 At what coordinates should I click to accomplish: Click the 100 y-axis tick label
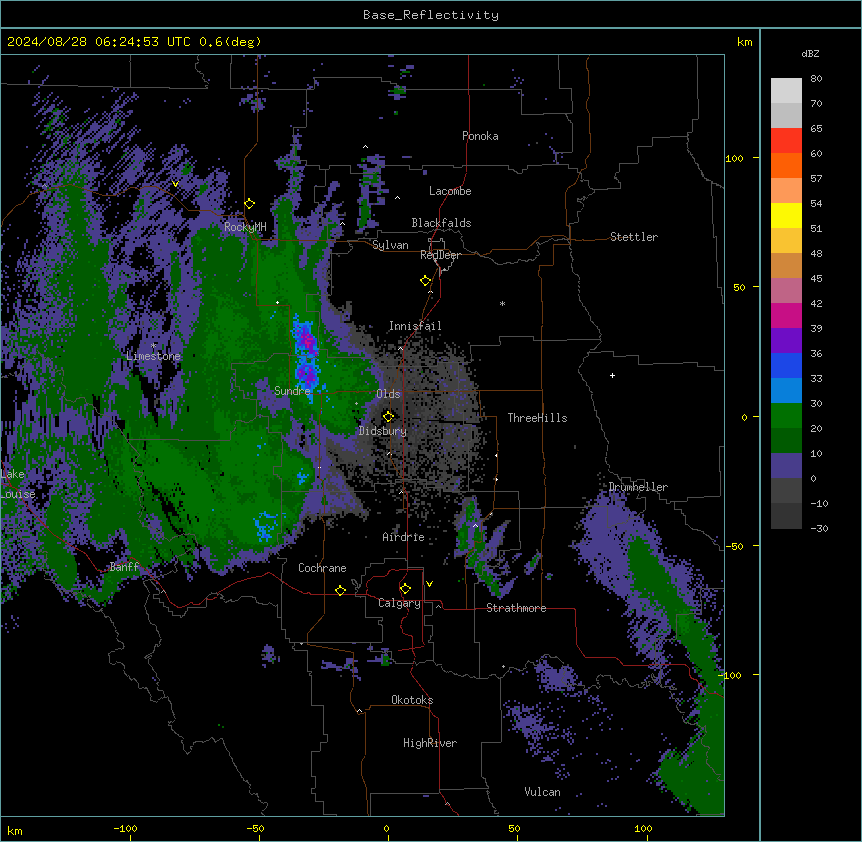tap(734, 158)
